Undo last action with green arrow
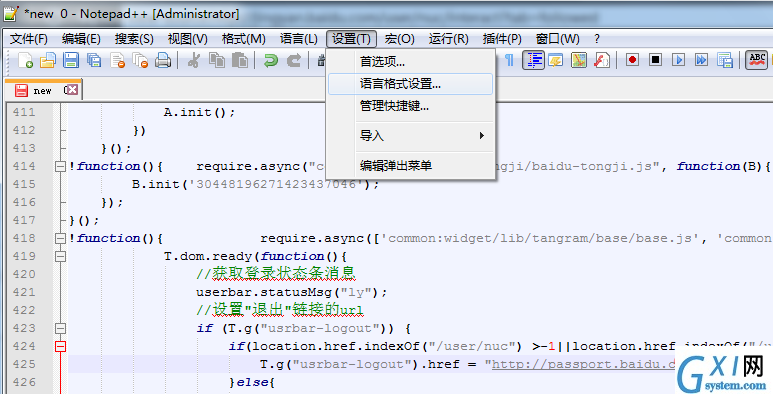773x394 pixels. (x=271, y=60)
